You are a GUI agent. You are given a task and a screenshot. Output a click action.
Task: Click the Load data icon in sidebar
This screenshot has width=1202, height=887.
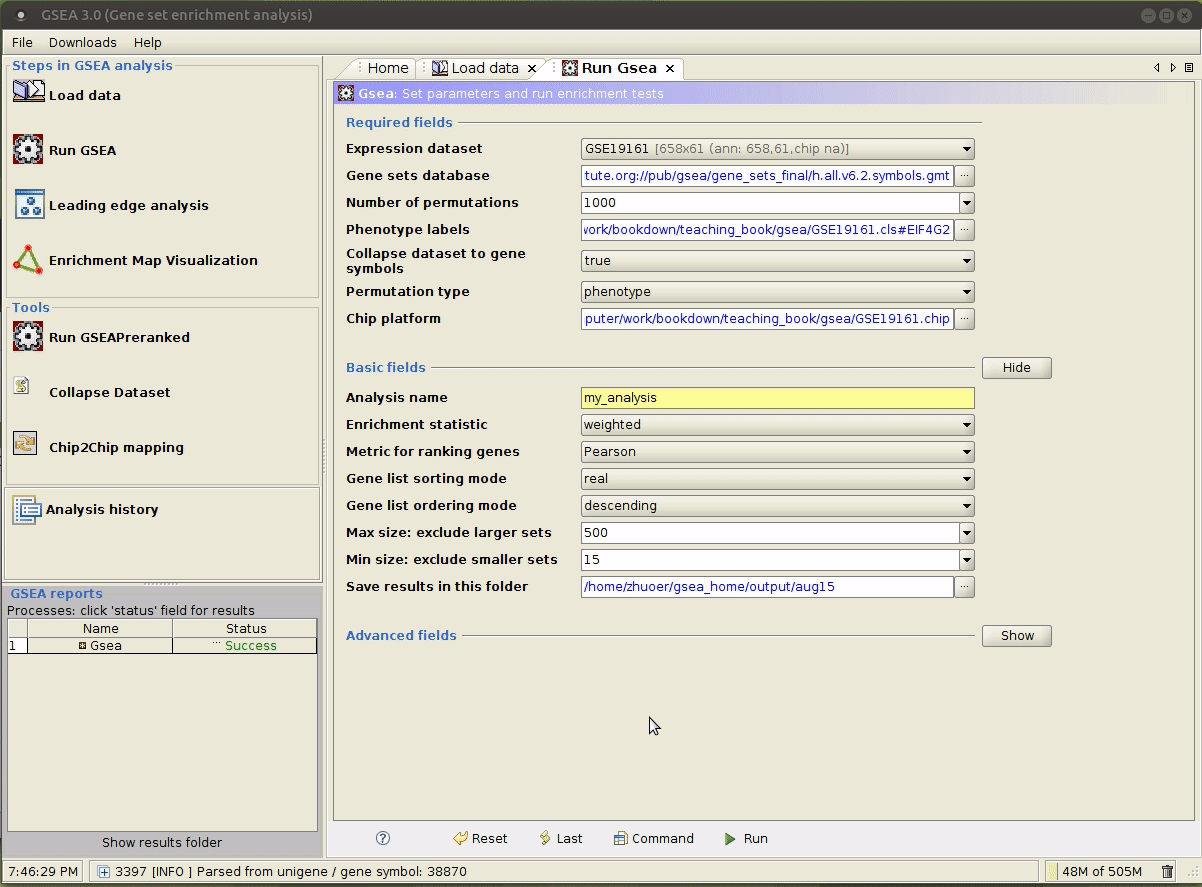28,93
